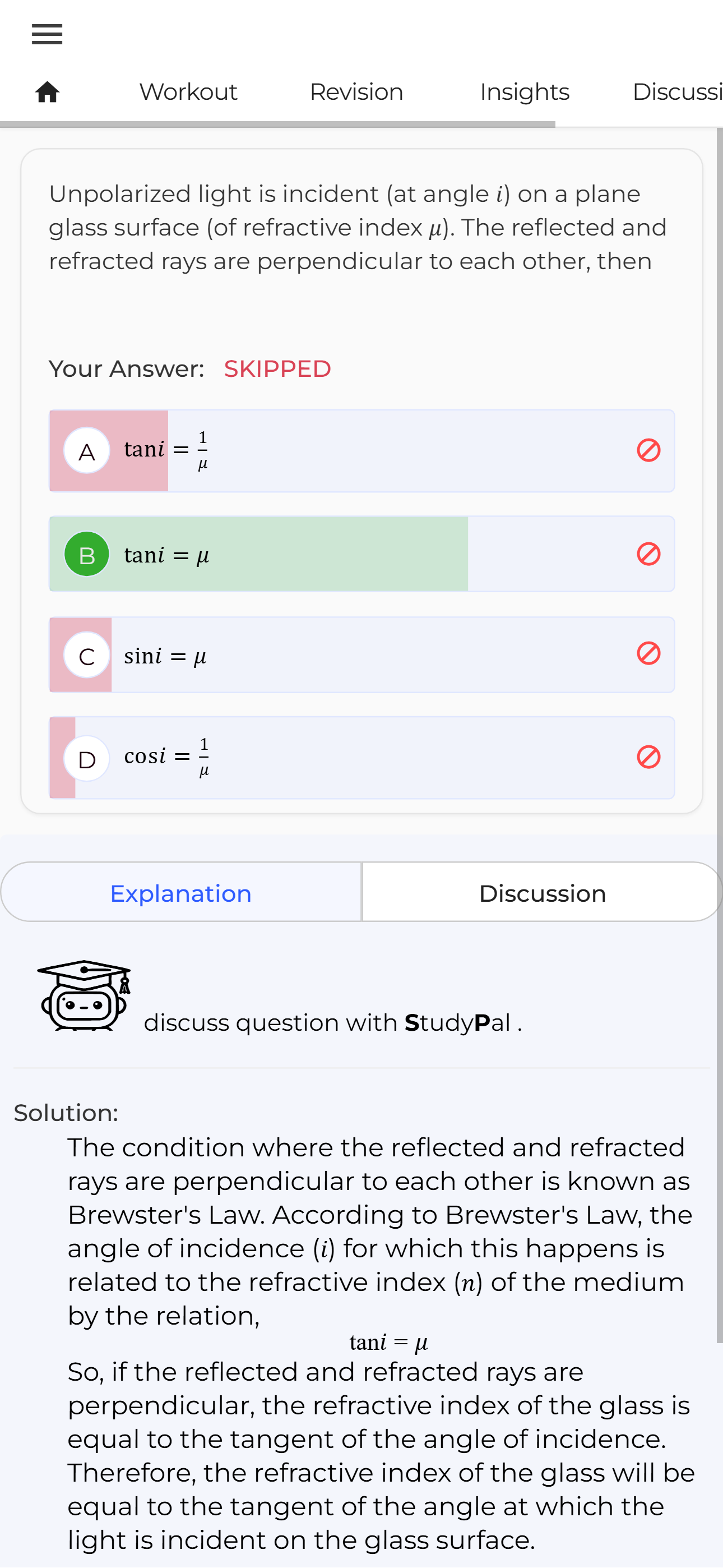
Task: Select option C circle
Action: click(87, 656)
